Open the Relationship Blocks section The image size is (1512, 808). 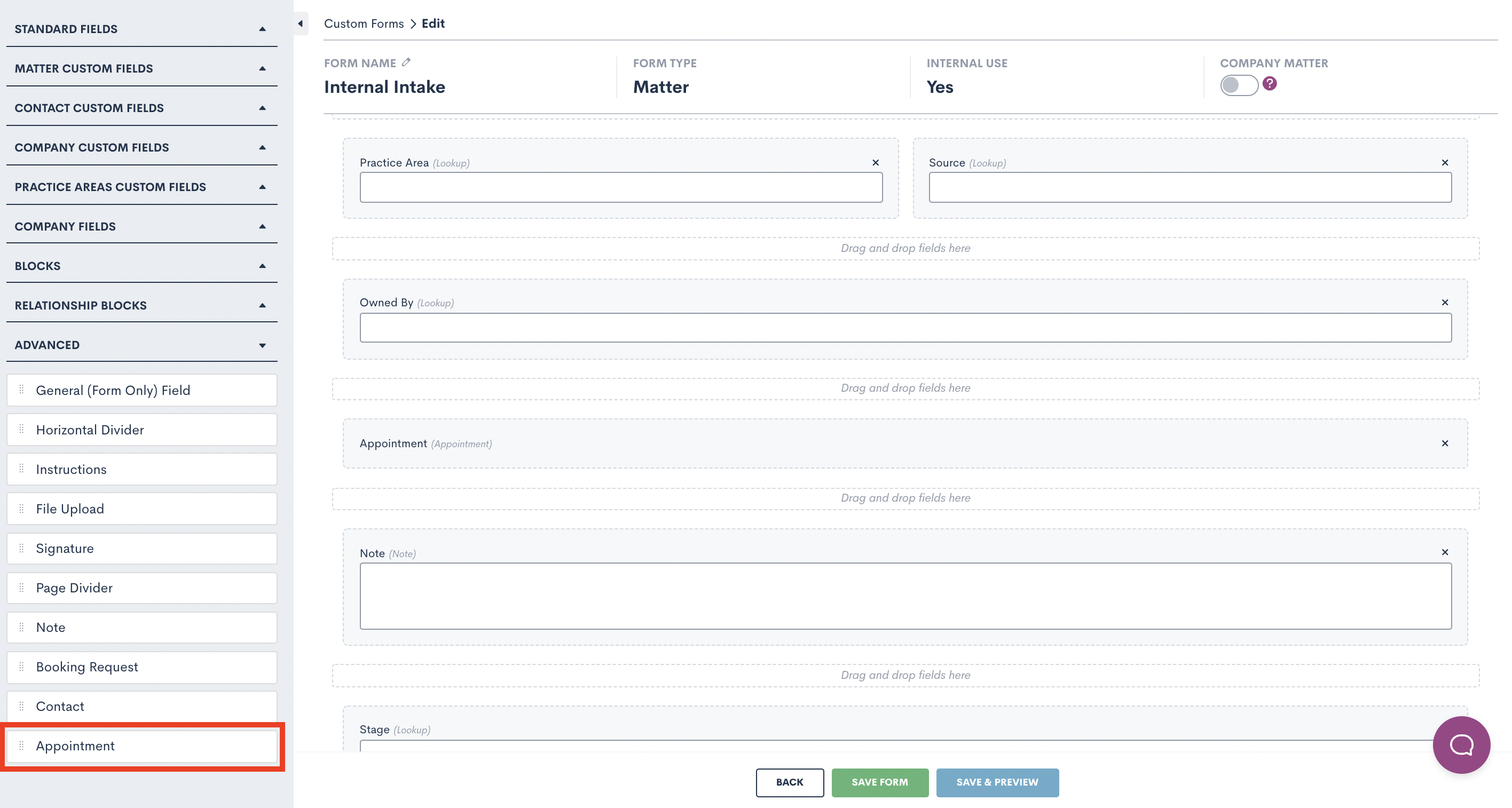pyautogui.click(x=262, y=305)
